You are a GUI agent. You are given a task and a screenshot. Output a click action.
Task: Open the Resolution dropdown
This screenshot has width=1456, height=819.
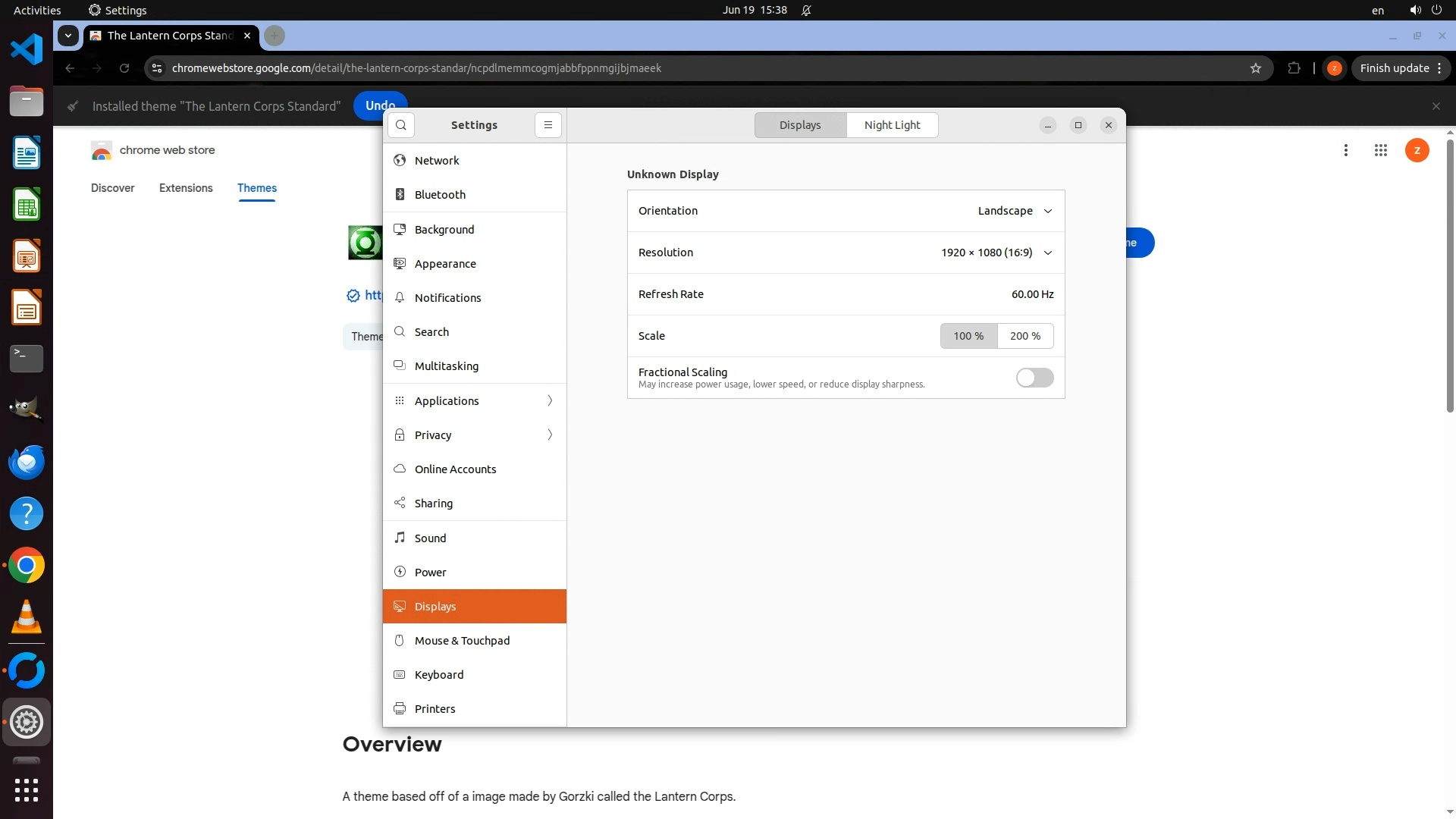point(996,253)
